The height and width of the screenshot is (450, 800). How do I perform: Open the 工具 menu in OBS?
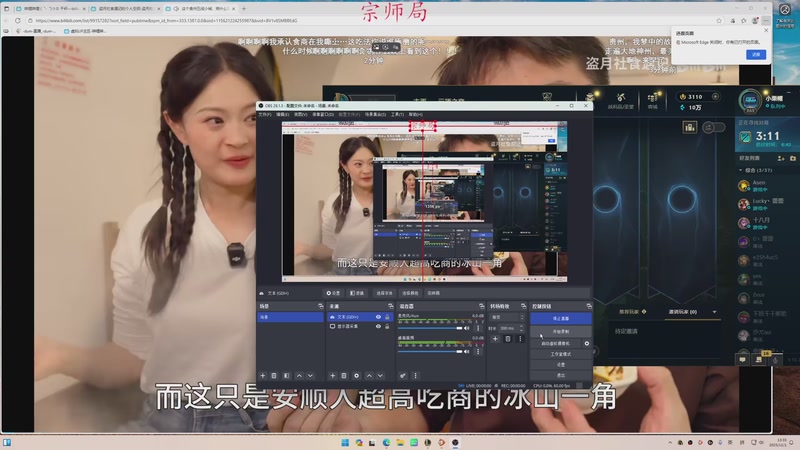tap(397, 114)
